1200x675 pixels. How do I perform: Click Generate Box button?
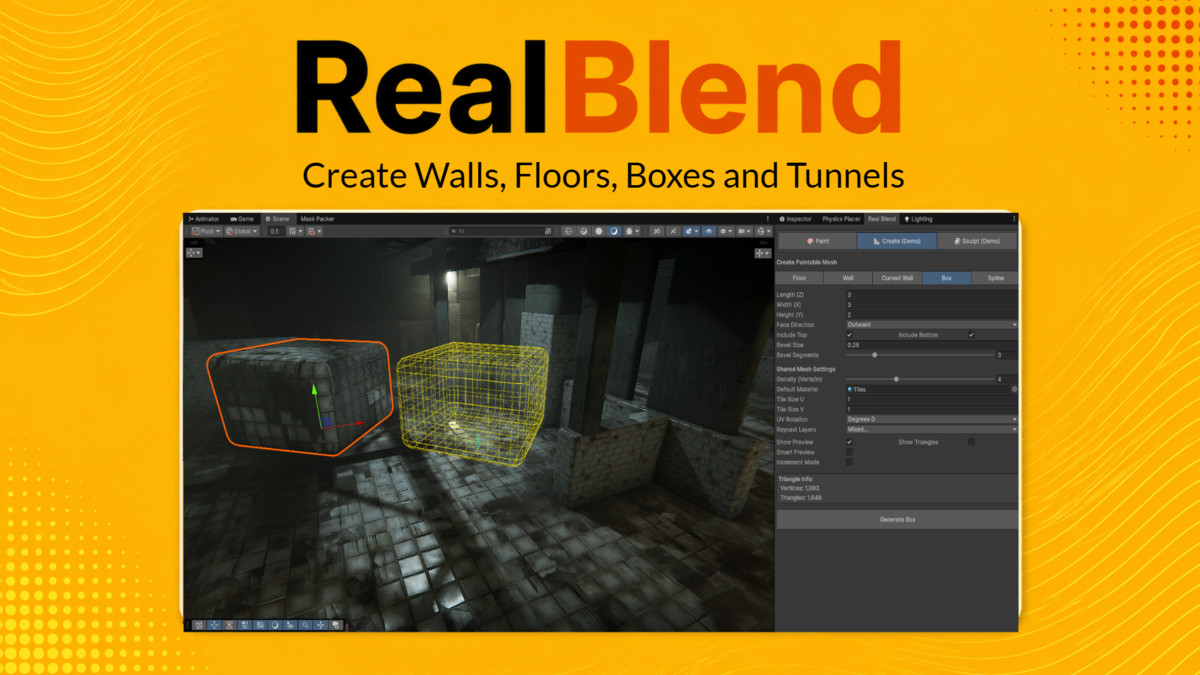(x=897, y=519)
